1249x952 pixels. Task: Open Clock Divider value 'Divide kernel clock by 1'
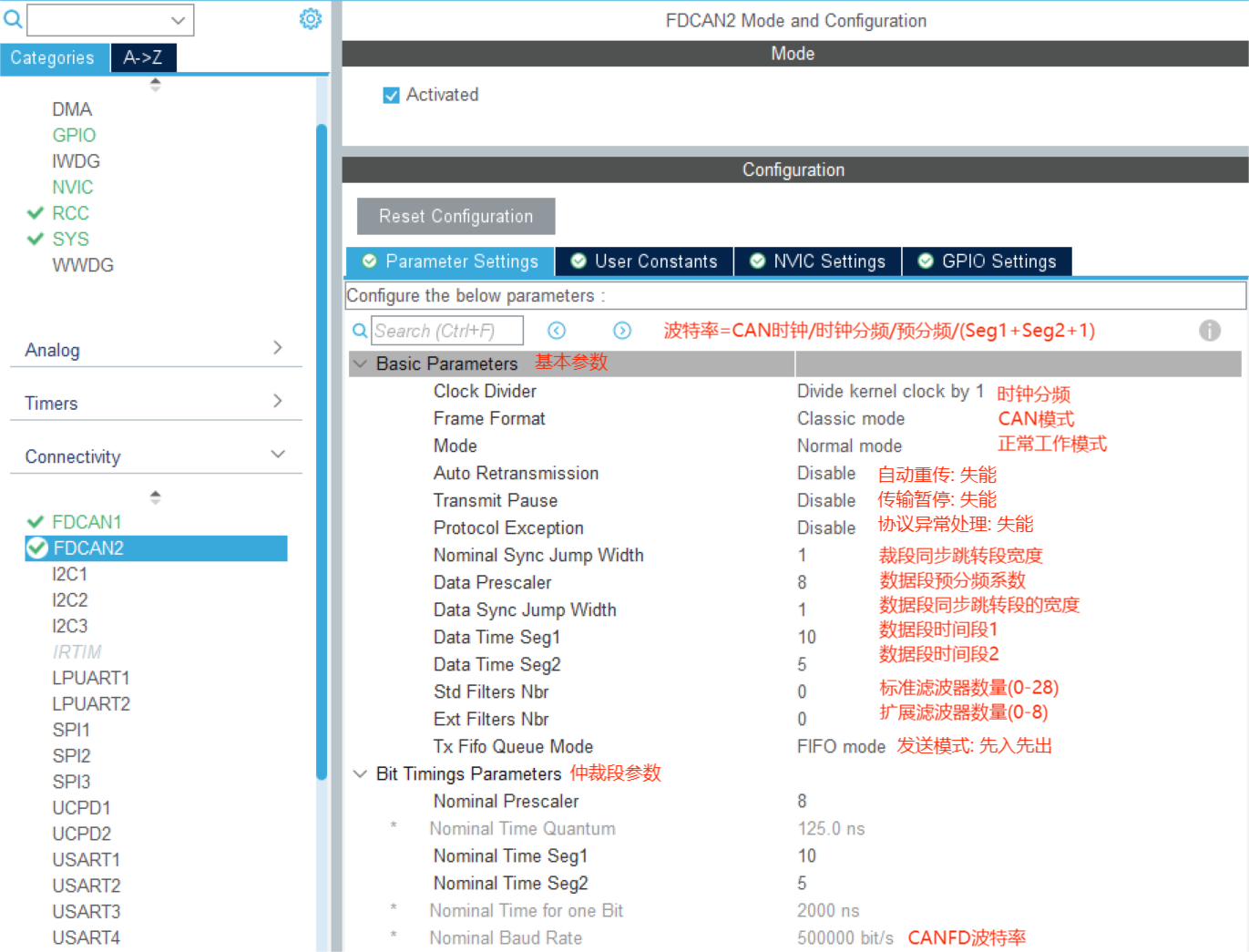click(x=890, y=392)
